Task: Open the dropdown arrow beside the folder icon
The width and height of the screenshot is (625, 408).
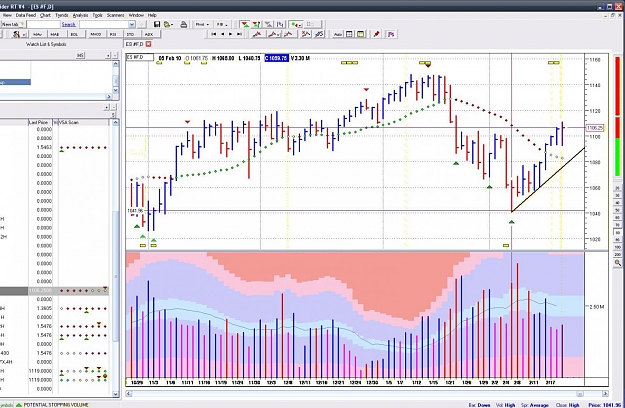Action: point(172,25)
